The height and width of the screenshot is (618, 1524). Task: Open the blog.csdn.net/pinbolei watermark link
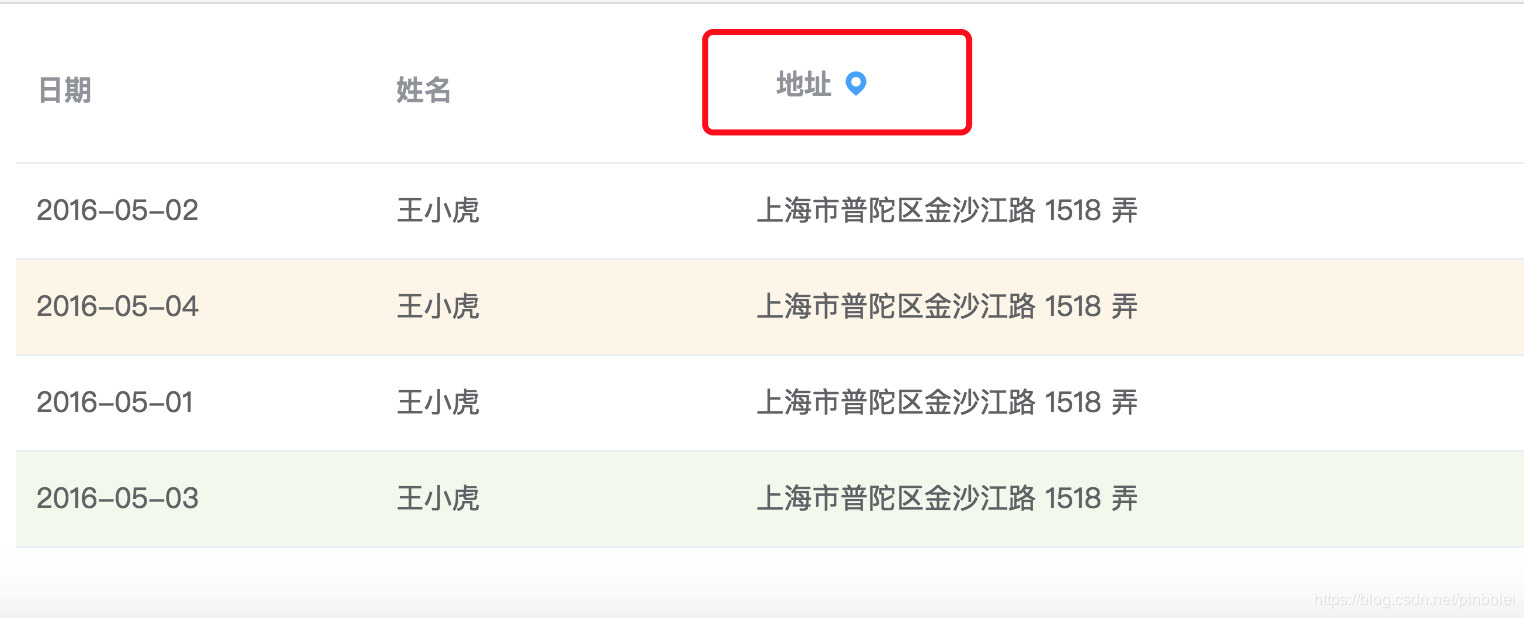pyautogui.click(x=1414, y=600)
